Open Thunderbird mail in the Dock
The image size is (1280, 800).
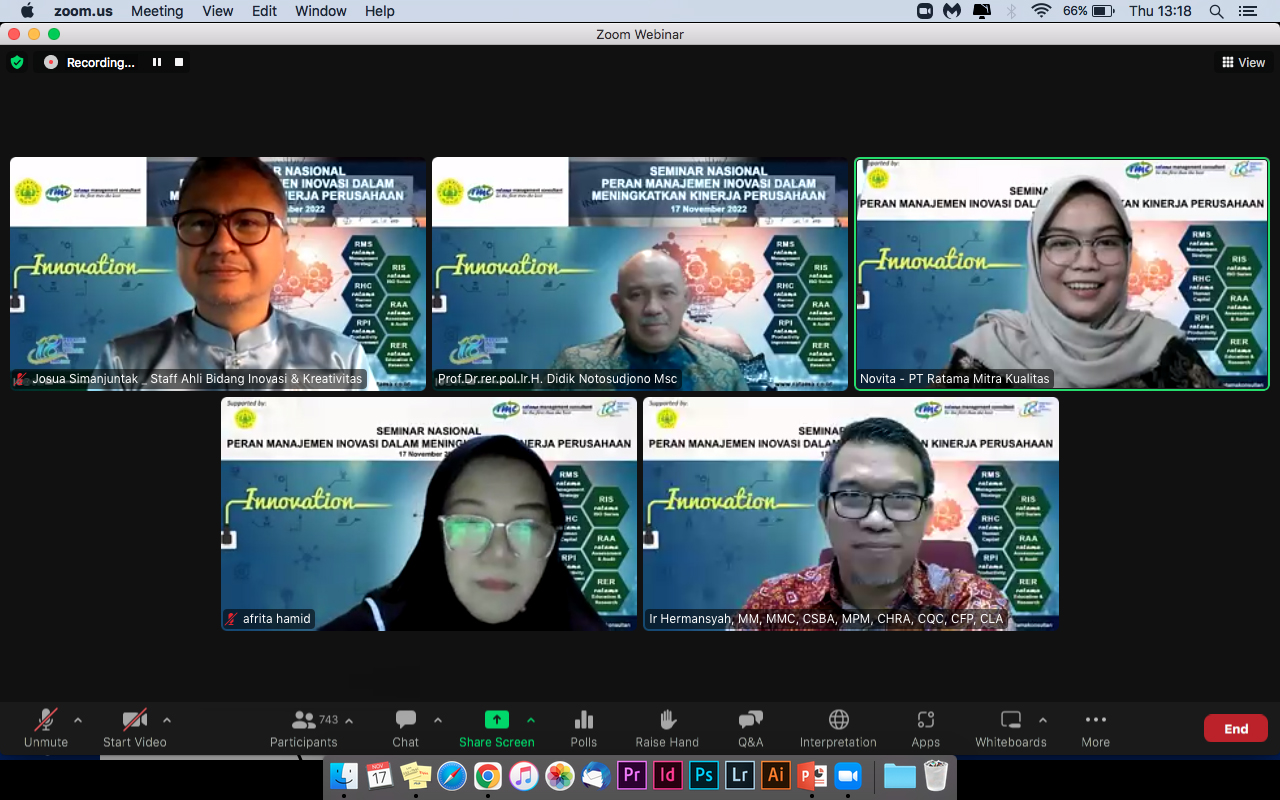coord(596,775)
